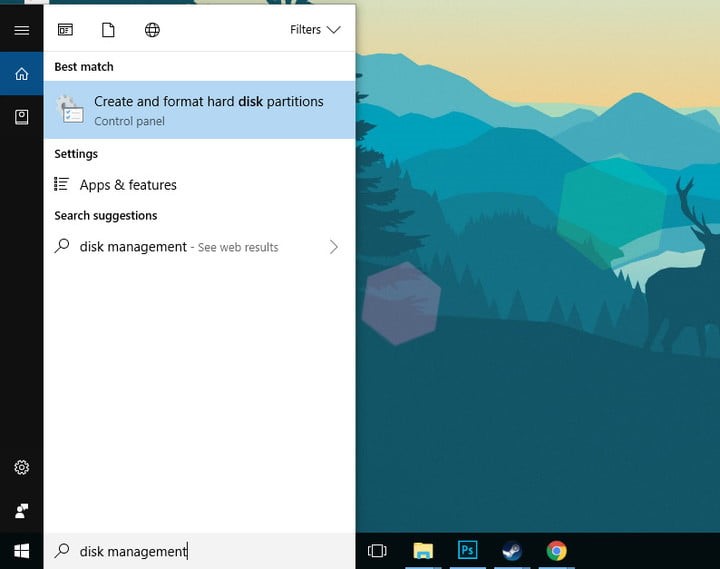Click the Search suggestions heading
The width and height of the screenshot is (720, 569).
[x=106, y=215]
